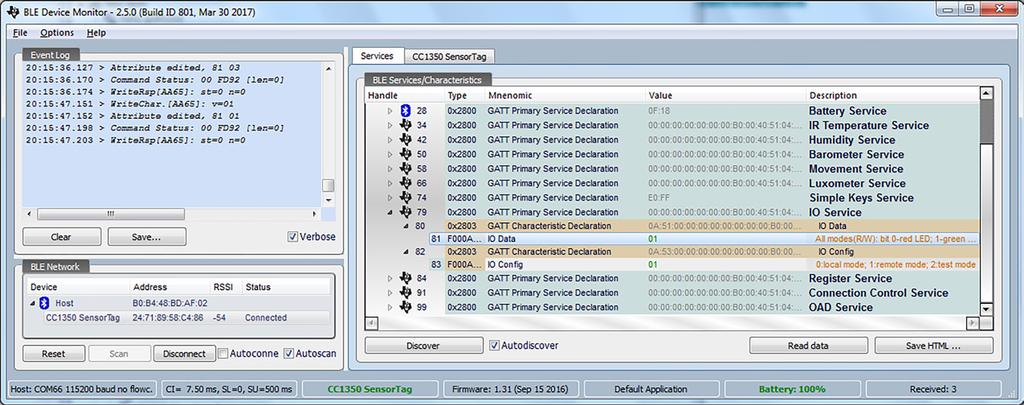Image resolution: width=1024 pixels, height=405 pixels.
Task: Click the Save HTML ... button
Action: (934, 346)
